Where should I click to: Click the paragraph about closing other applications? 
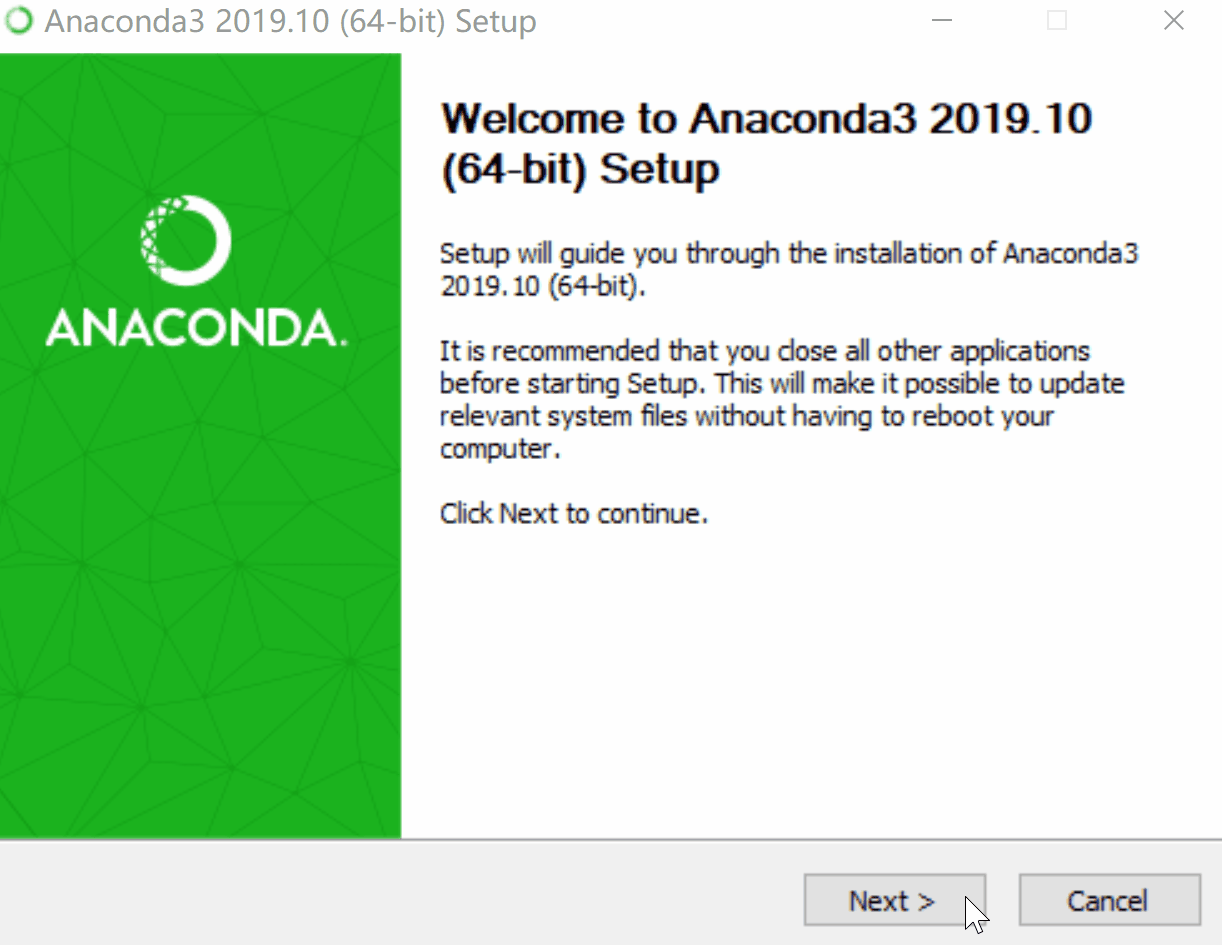pyautogui.click(x=780, y=399)
